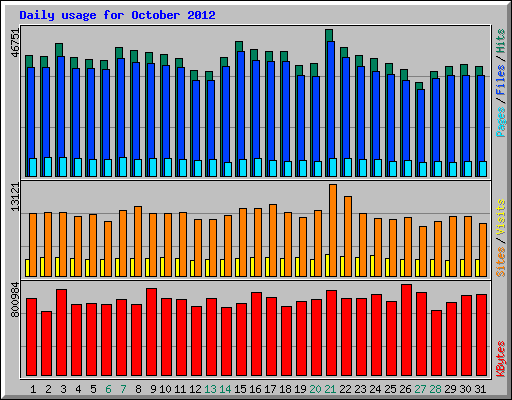Select day label 15 on the axis
Viewport: 512px width, 400px height.
(x=240, y=389)
